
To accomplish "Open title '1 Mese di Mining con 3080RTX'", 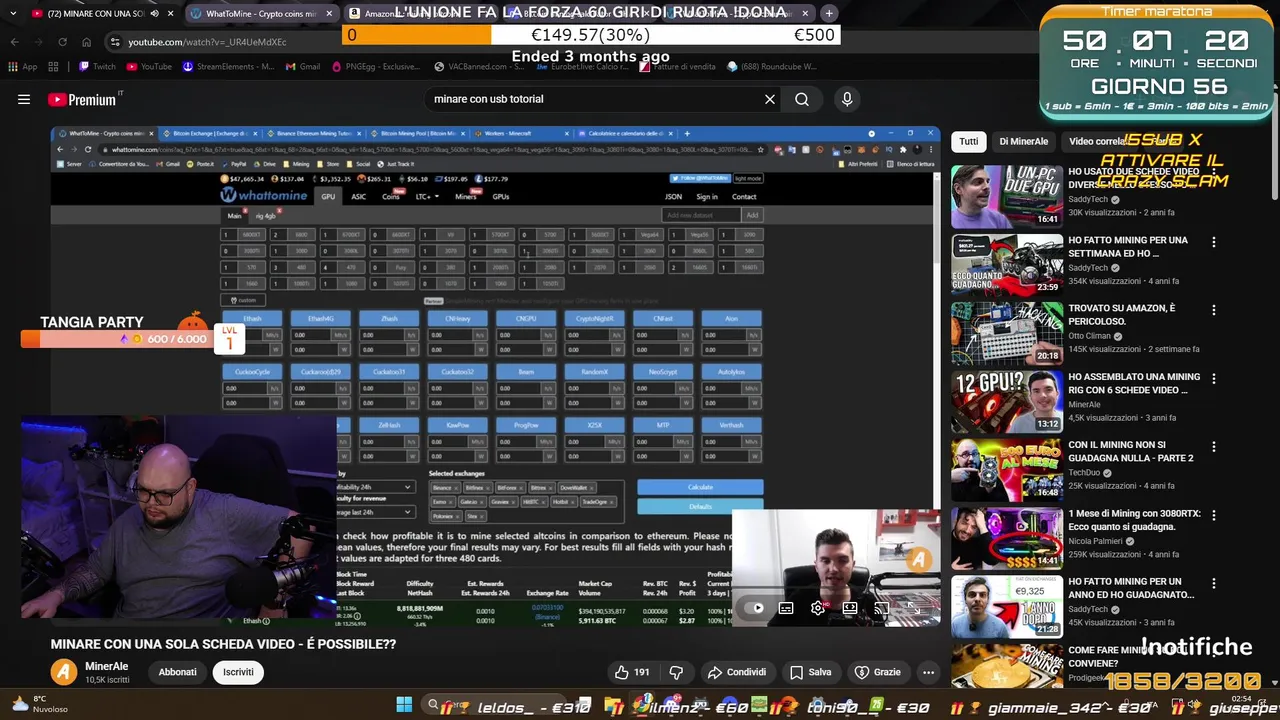I will (x=1134, y=519).
